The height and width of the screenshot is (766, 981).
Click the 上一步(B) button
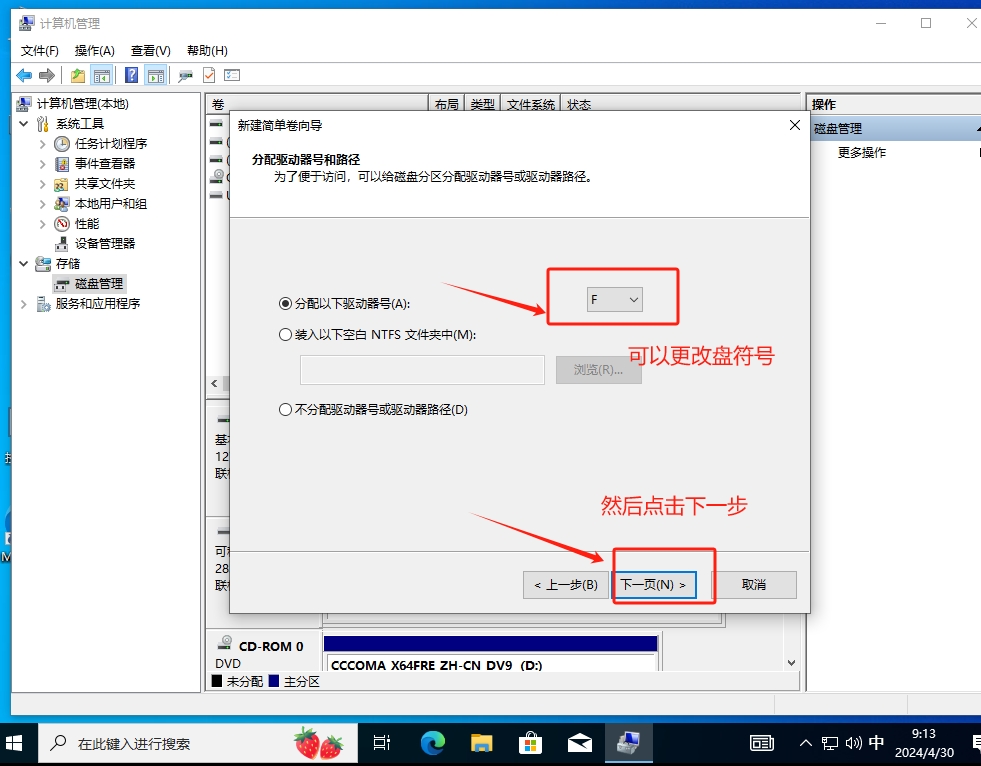tap(566, 585)
